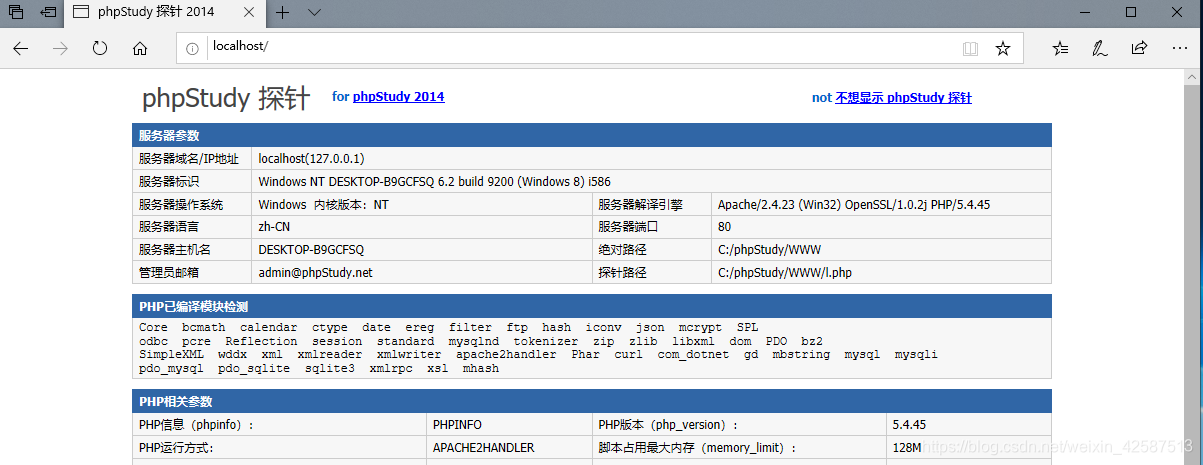Viewport: 1203px width, 465px height.
Task: Open site information icon in address bar
Action: [192, 48]
